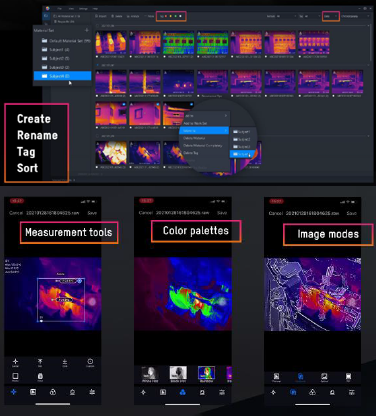376x416 pixels.
Task: Select highlighted Subject4 folder in Material Set list
Action: pos(62,76)
